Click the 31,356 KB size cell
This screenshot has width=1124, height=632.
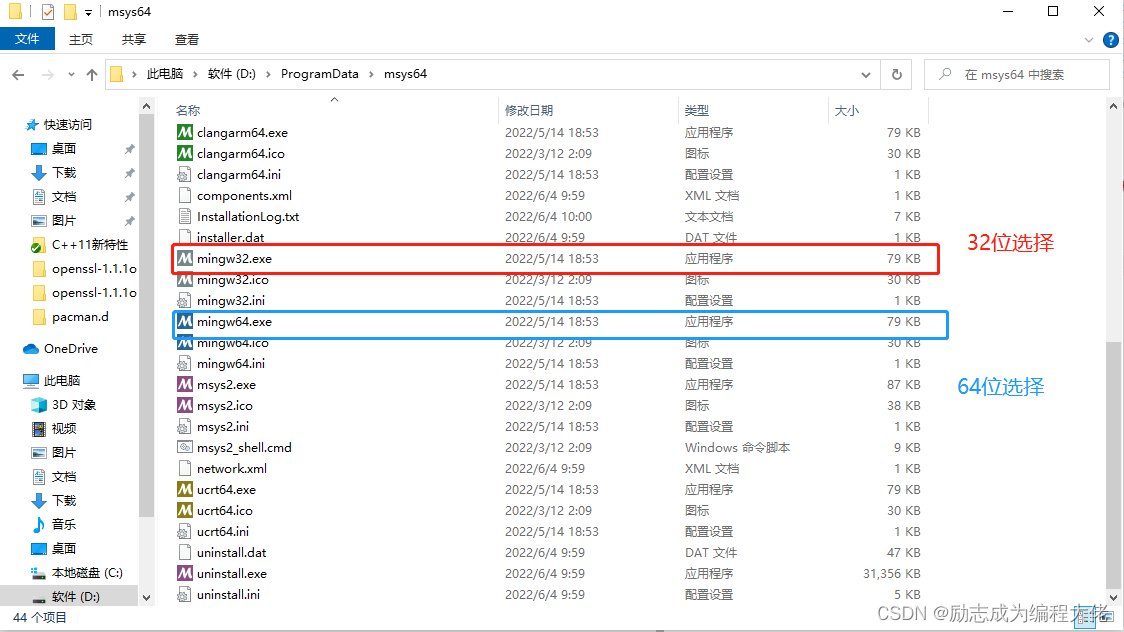pos(892,573)
